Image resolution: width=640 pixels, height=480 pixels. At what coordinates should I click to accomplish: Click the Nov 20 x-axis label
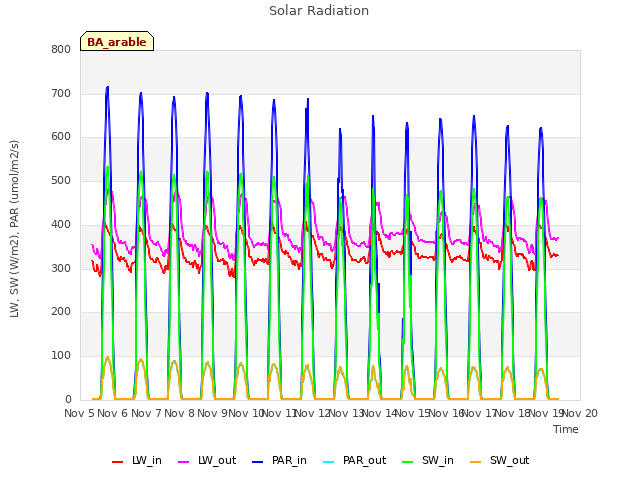[x=580, y=413]
